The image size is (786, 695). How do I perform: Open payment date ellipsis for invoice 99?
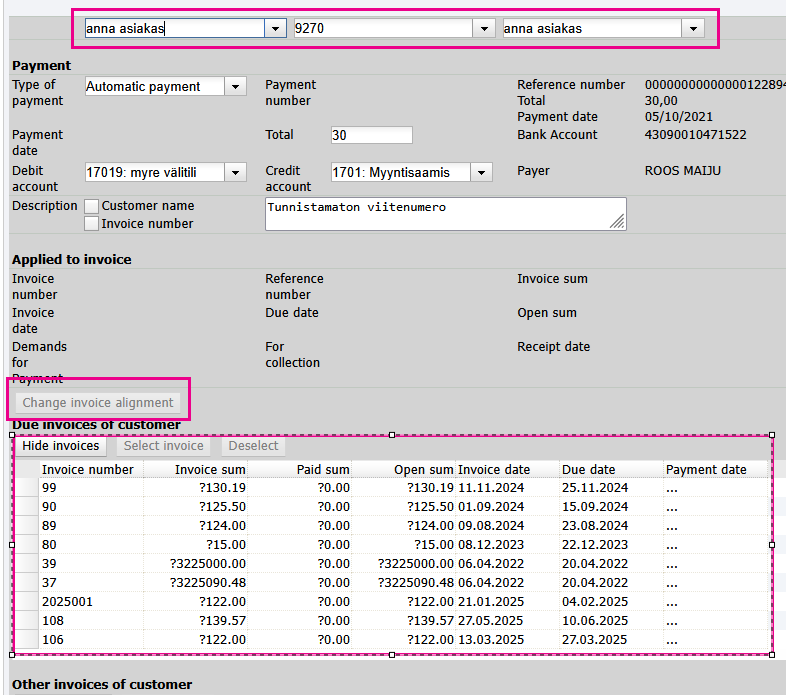tap(672, 489)
